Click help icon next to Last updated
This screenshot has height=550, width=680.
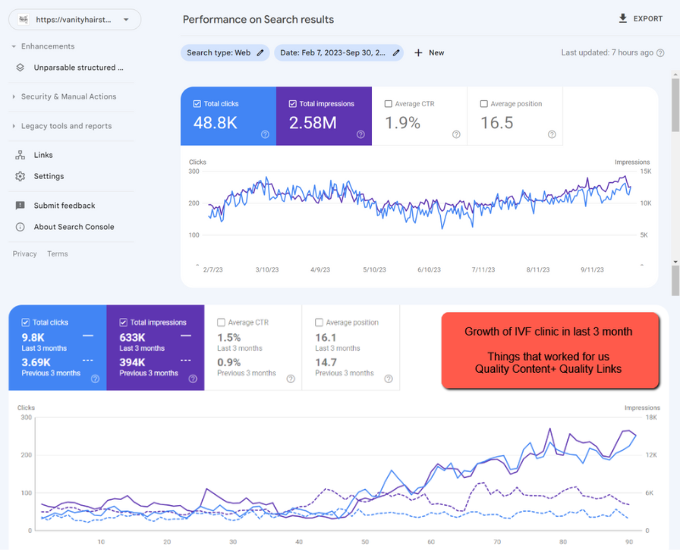click(x=660, y=53)
